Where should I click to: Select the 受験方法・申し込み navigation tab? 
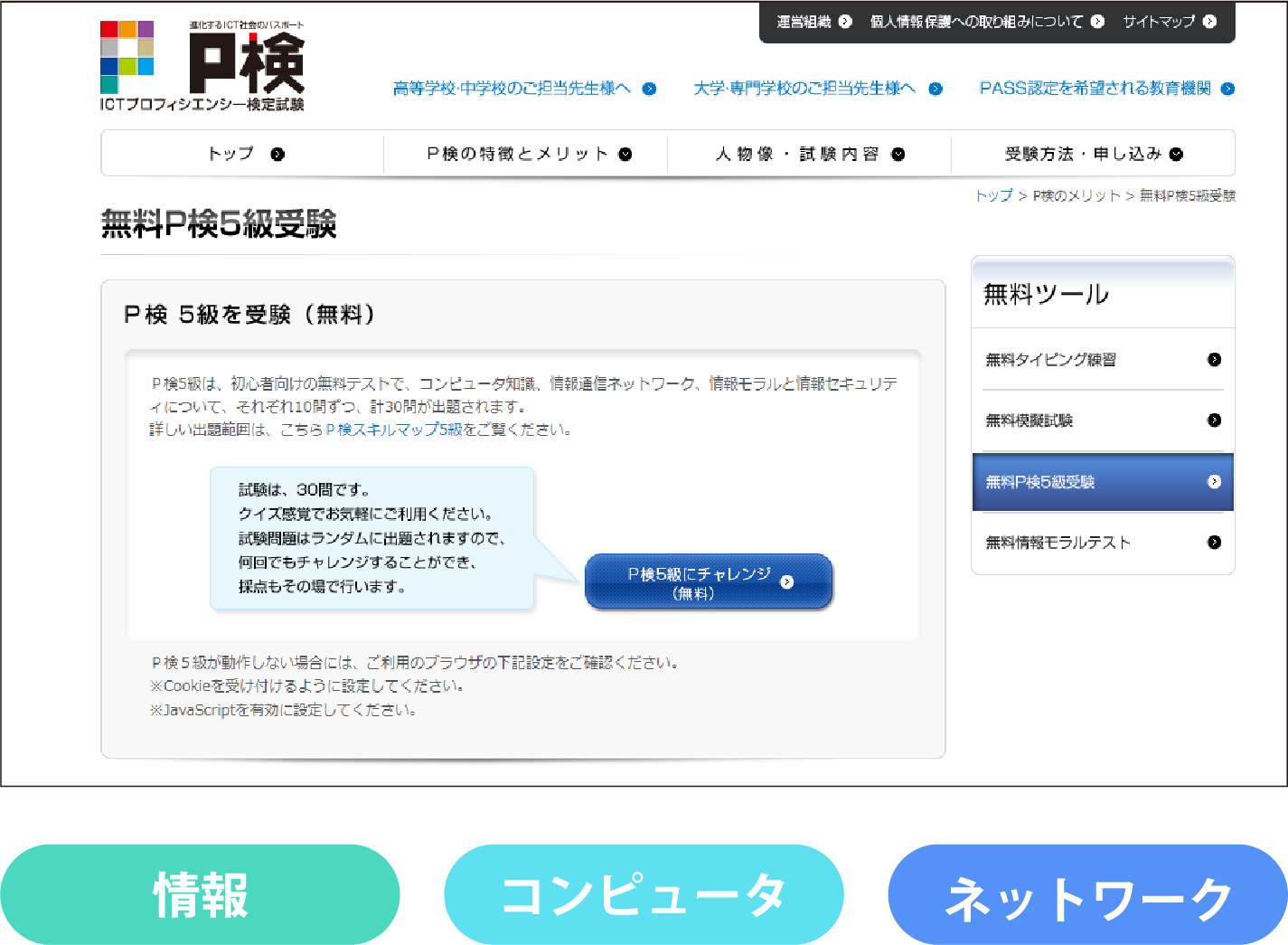coord(1093,154)
